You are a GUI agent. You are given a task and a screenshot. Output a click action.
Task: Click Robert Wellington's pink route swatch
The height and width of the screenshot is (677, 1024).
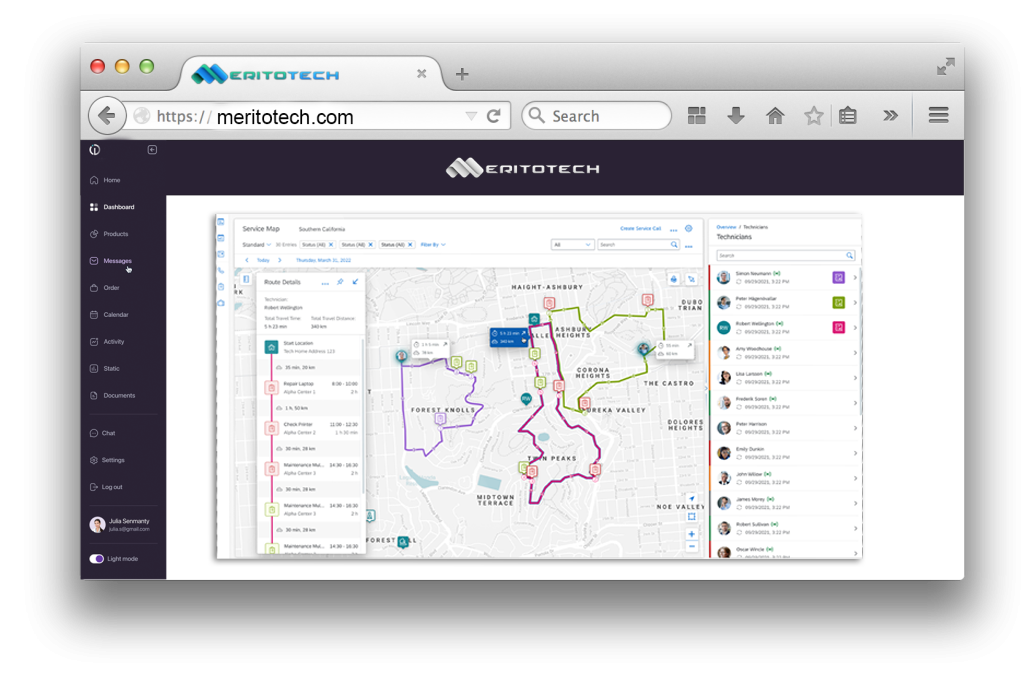[x=839, y=327]
